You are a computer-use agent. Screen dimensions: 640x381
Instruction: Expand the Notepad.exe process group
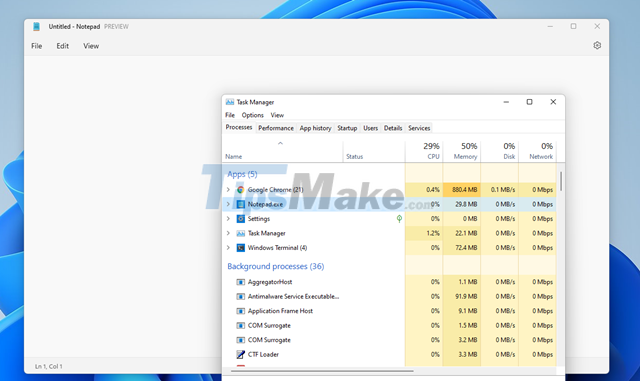(x=228, y=204)
